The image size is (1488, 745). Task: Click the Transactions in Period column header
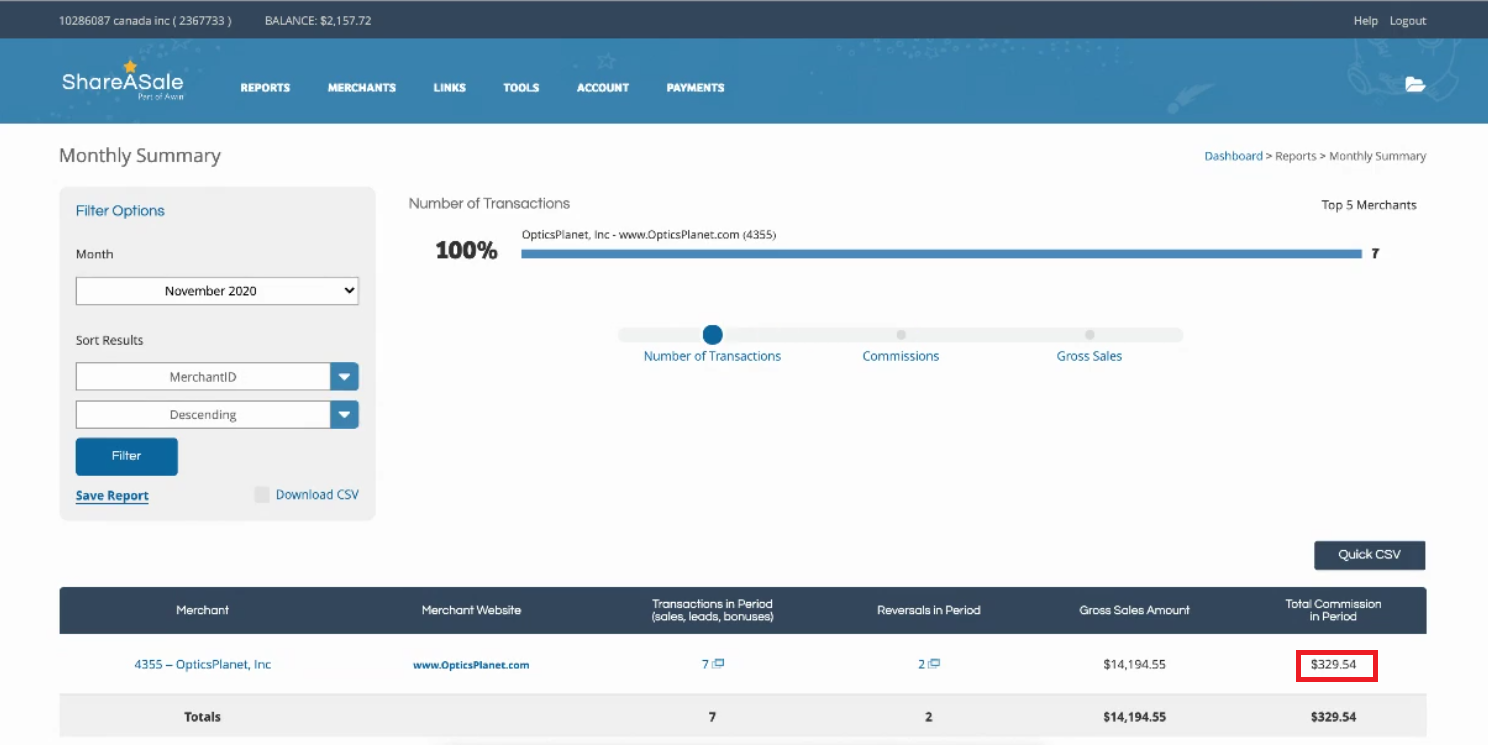(x=712, y=610)
